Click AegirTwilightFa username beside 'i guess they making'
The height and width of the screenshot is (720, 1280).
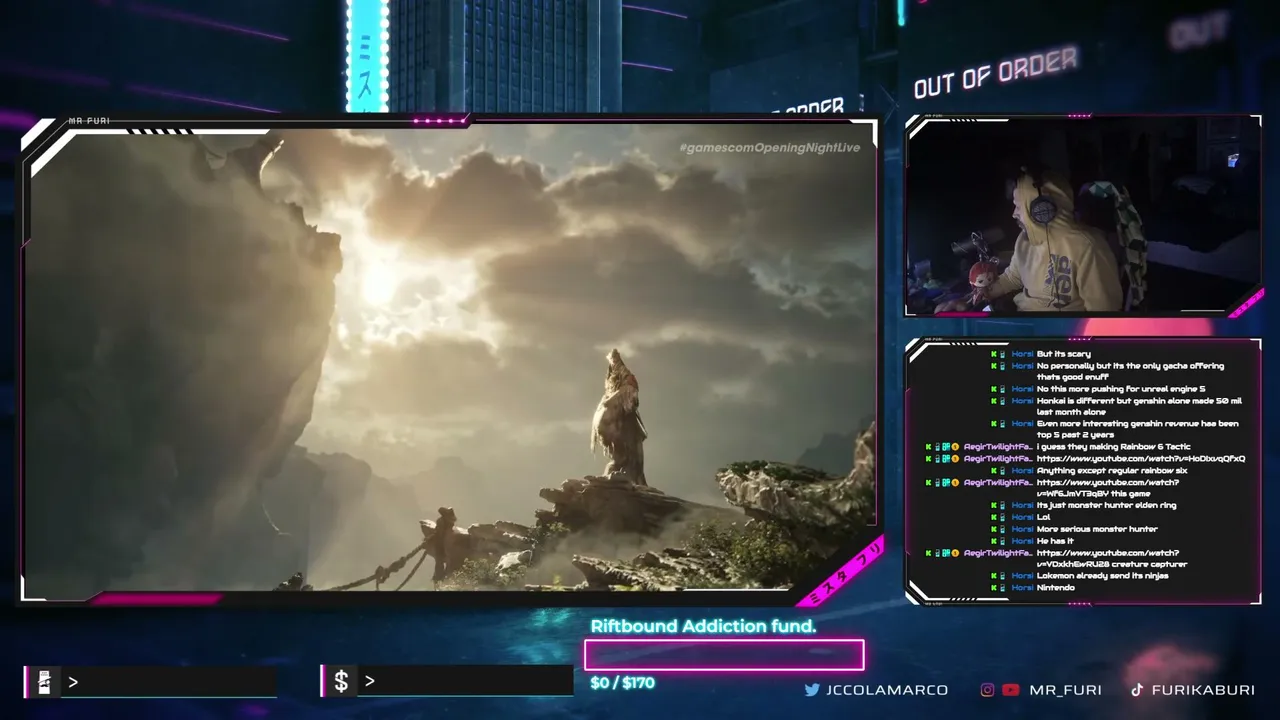pos(998,447)
